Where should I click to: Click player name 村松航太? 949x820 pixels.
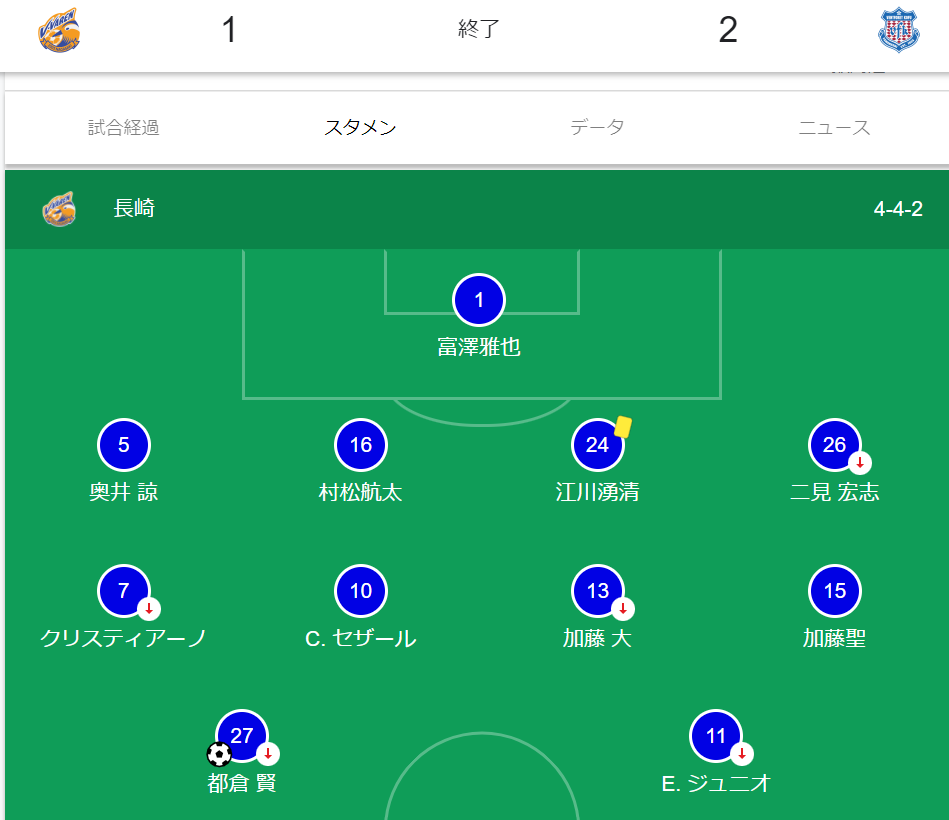(x=360, y=492)
